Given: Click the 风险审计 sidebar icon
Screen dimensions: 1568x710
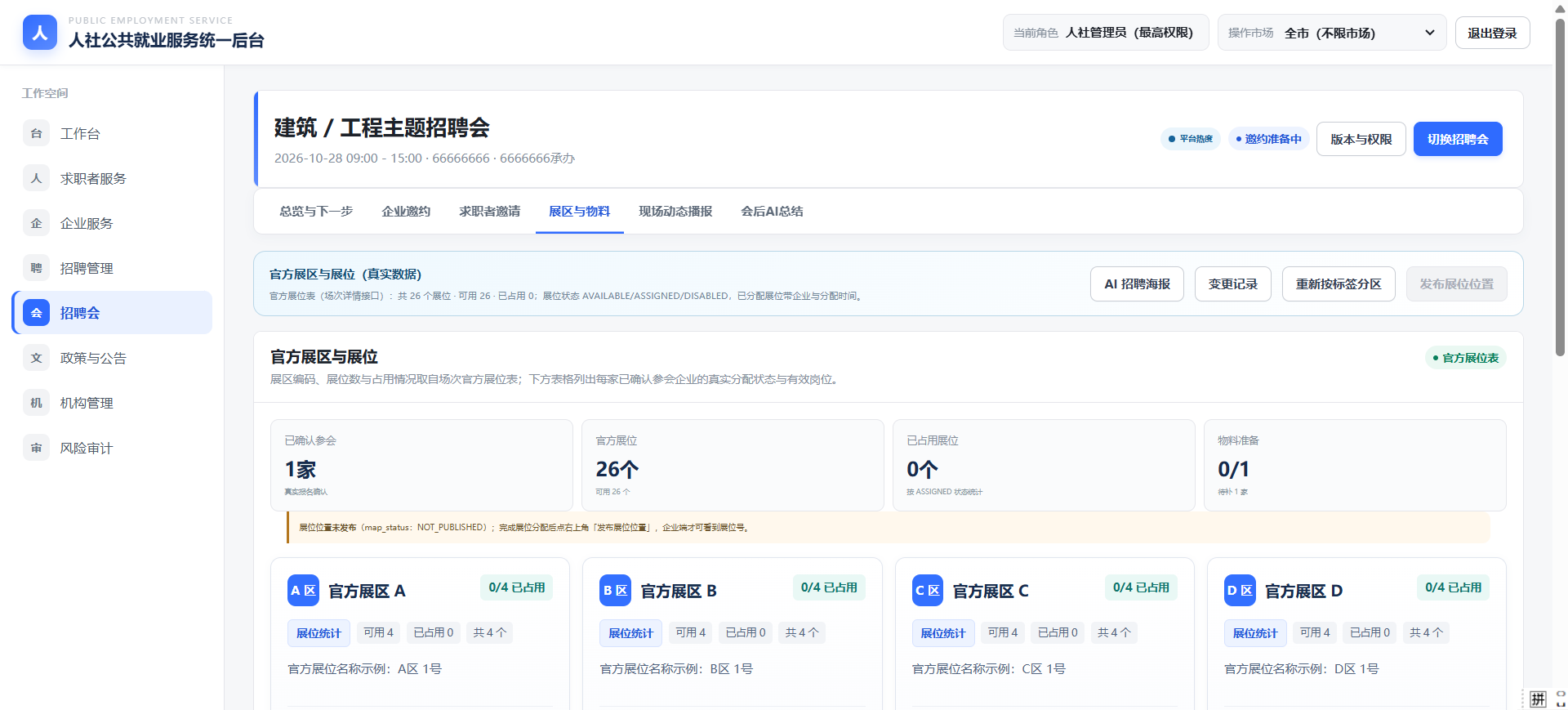Looking at the screenshot, I should point(36,448).
